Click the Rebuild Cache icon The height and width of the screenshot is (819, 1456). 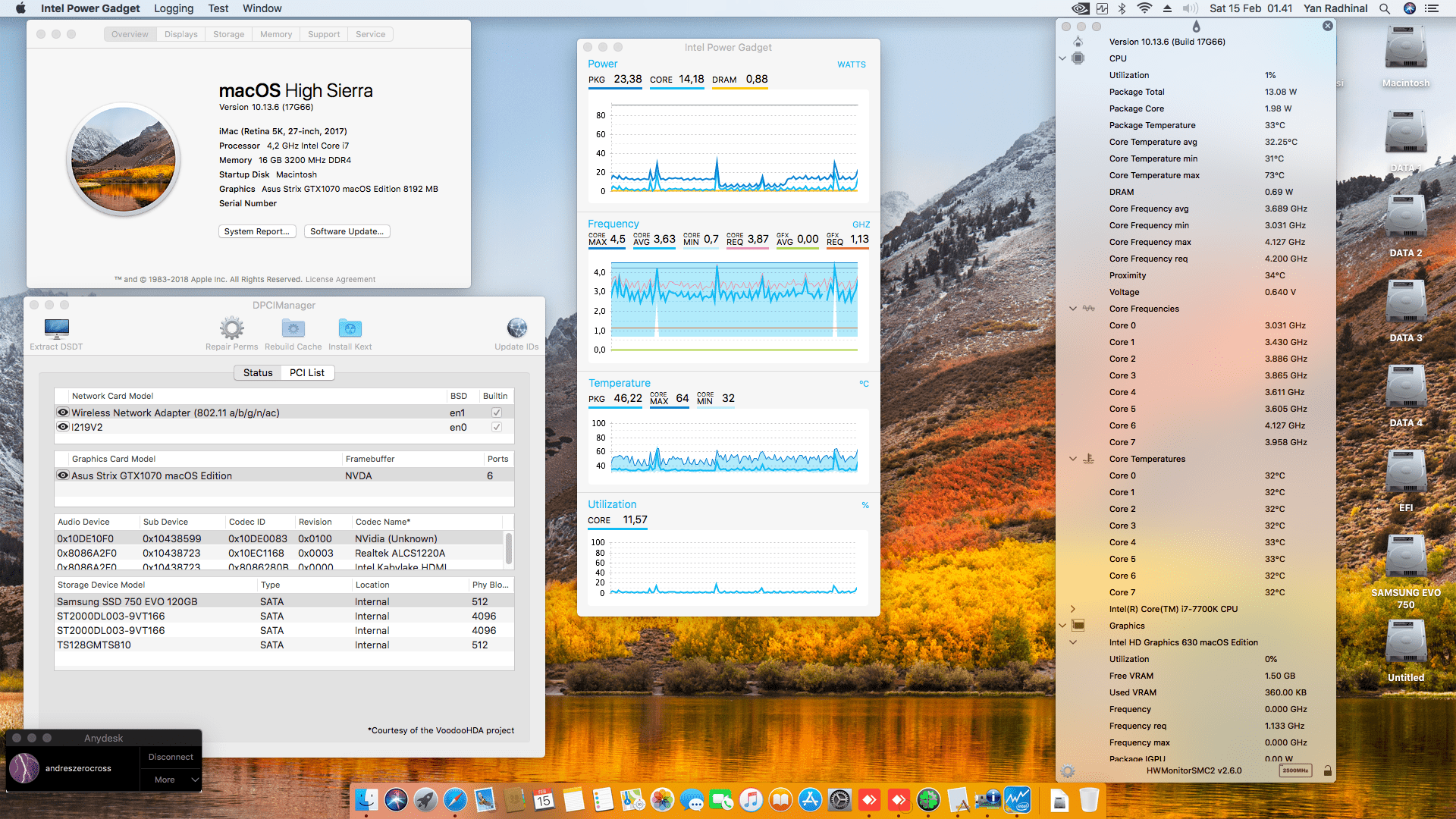[x=293, y=328]
